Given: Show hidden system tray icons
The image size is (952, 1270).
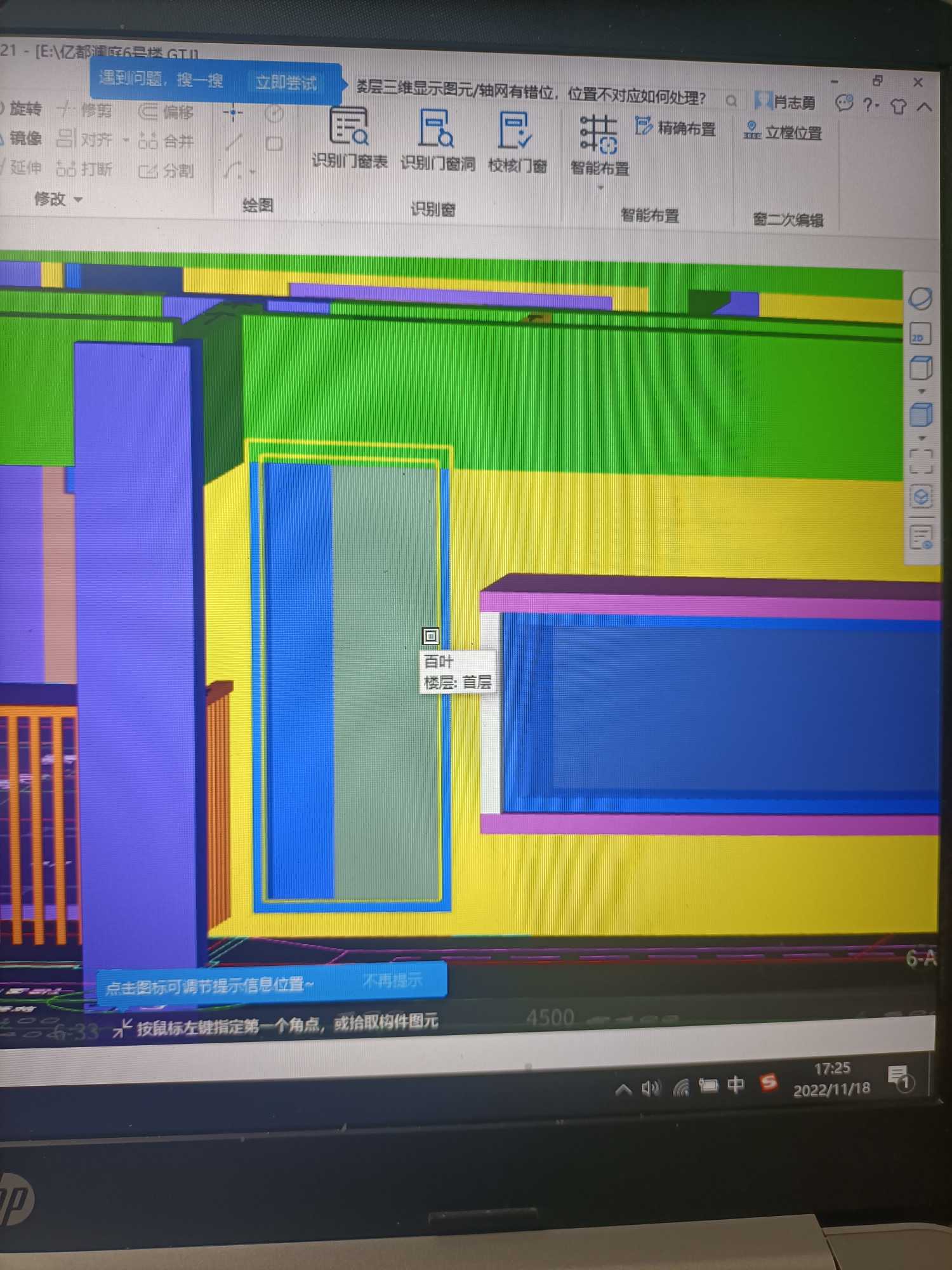Looking at the screenshot, I should click(x=623, y=1090).
